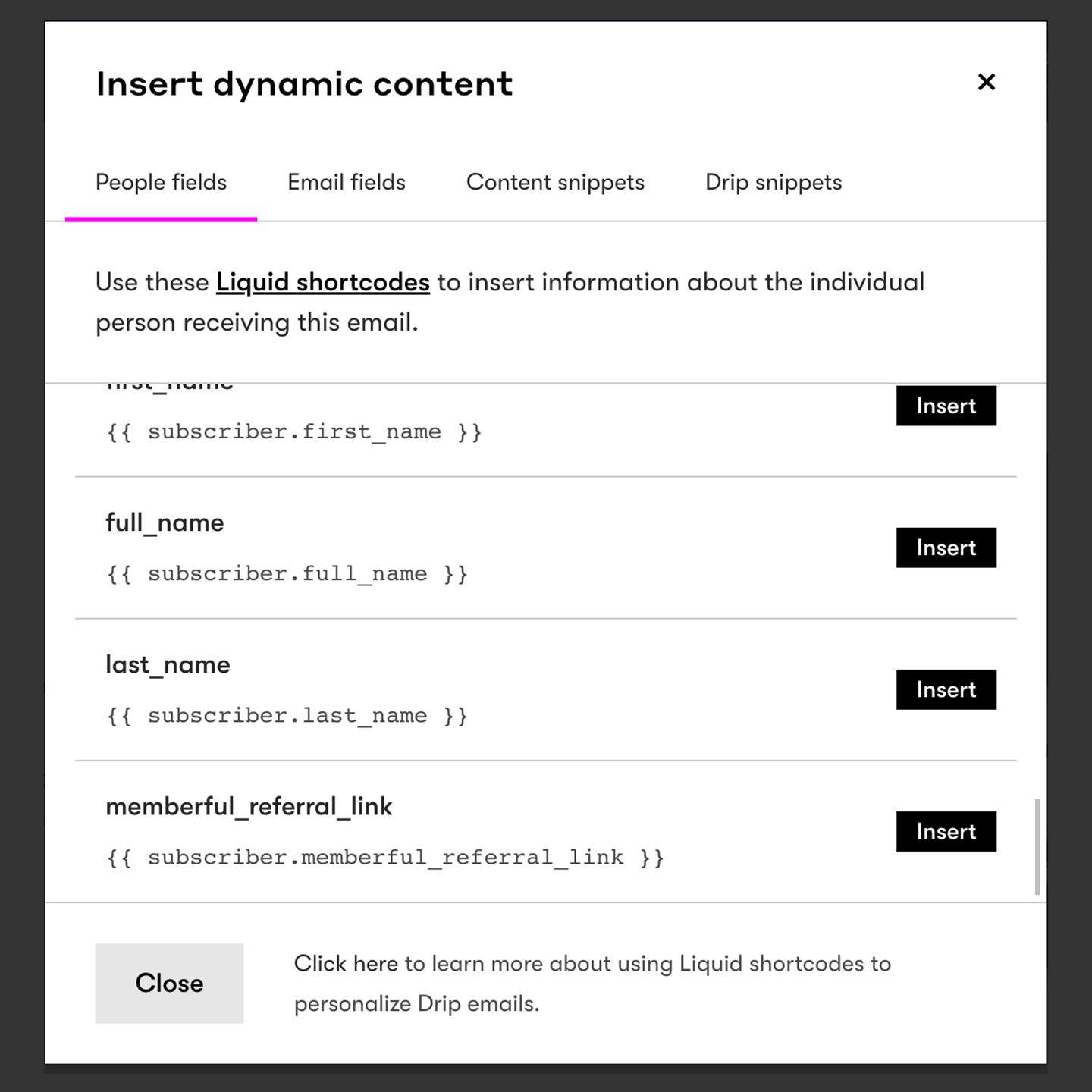Open the Content snippets tab
This screenshot has height=1092, width=1092.
555,182
